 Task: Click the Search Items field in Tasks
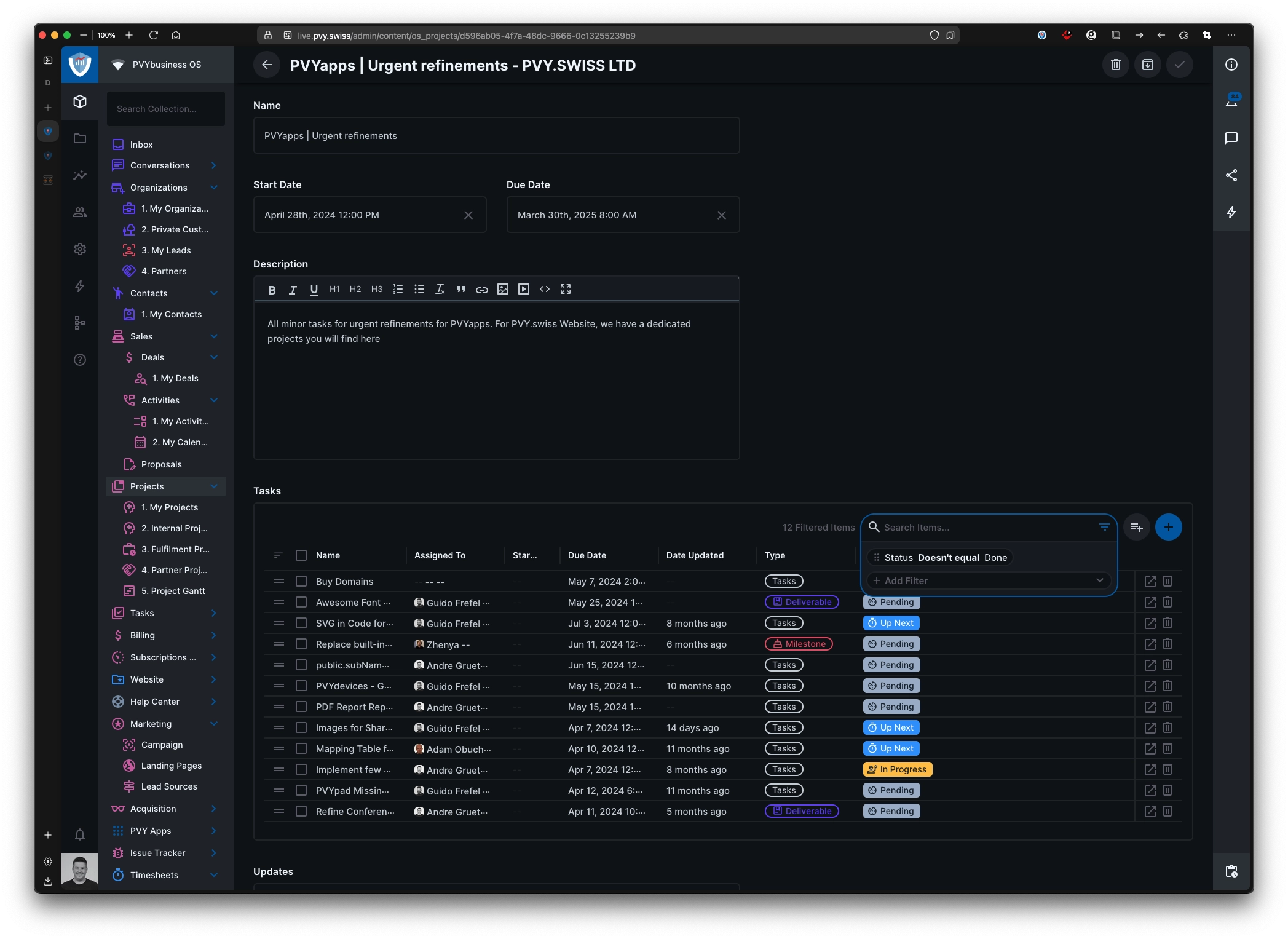point(988,527)
